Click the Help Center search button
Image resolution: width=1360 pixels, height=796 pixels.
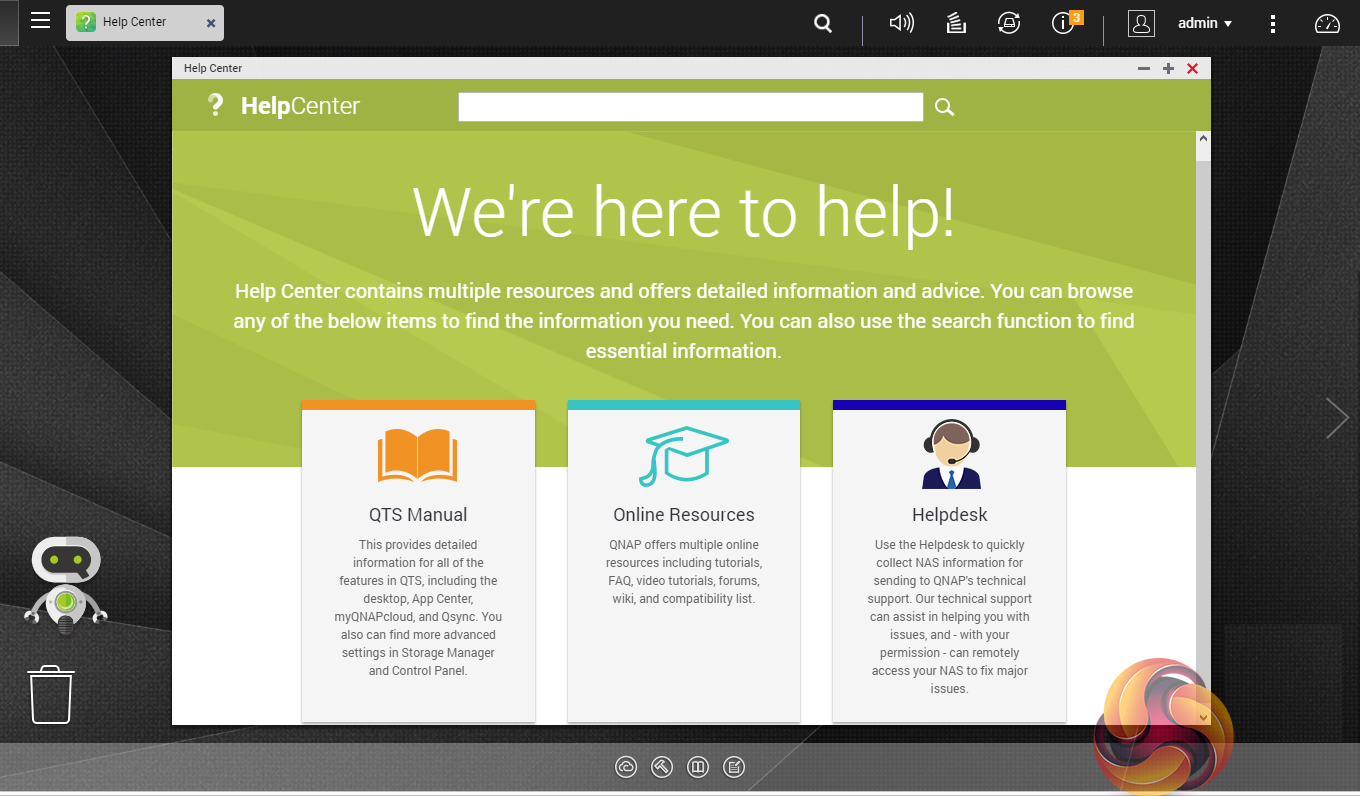(944, 107)
